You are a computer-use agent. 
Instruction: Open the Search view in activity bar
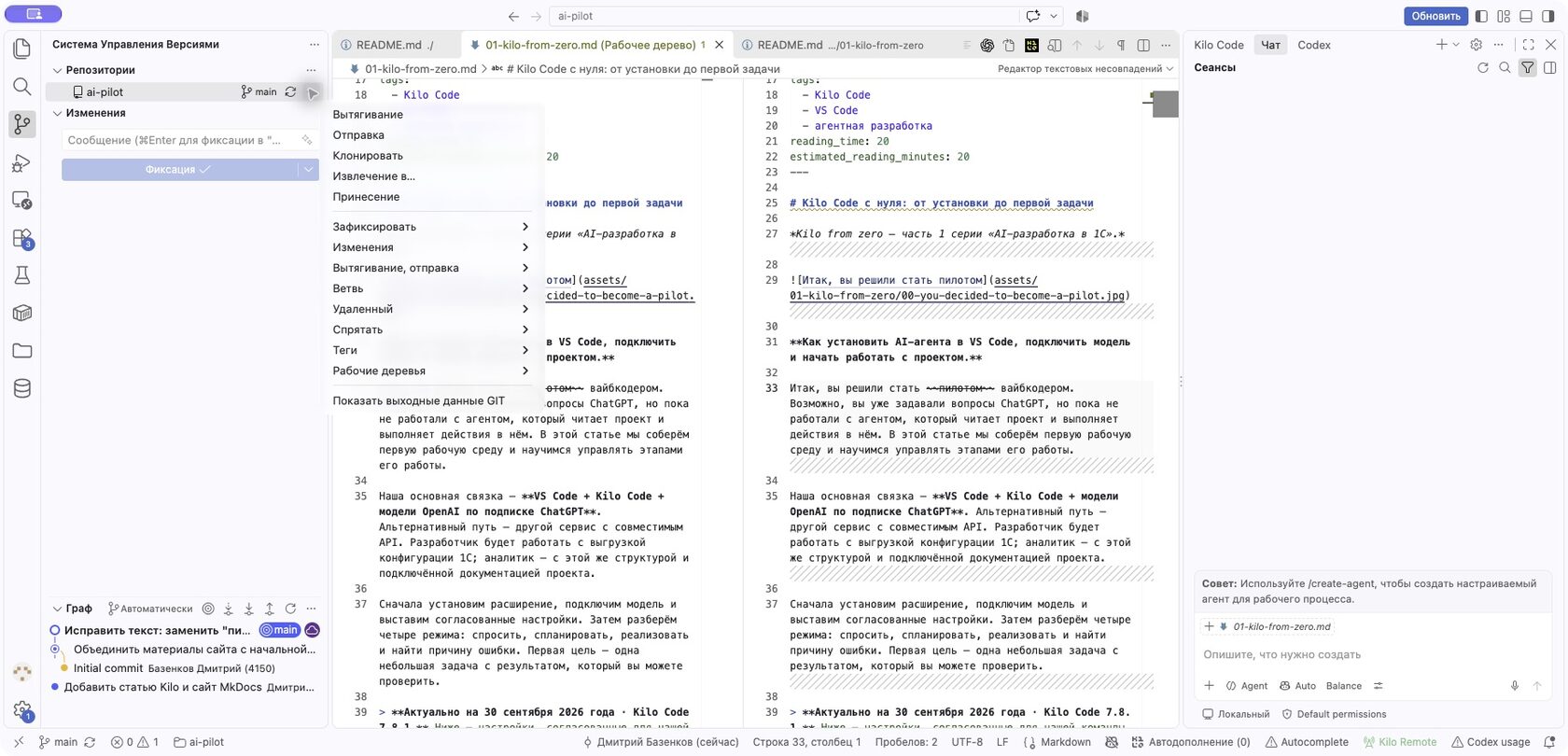tap(22, 87)
